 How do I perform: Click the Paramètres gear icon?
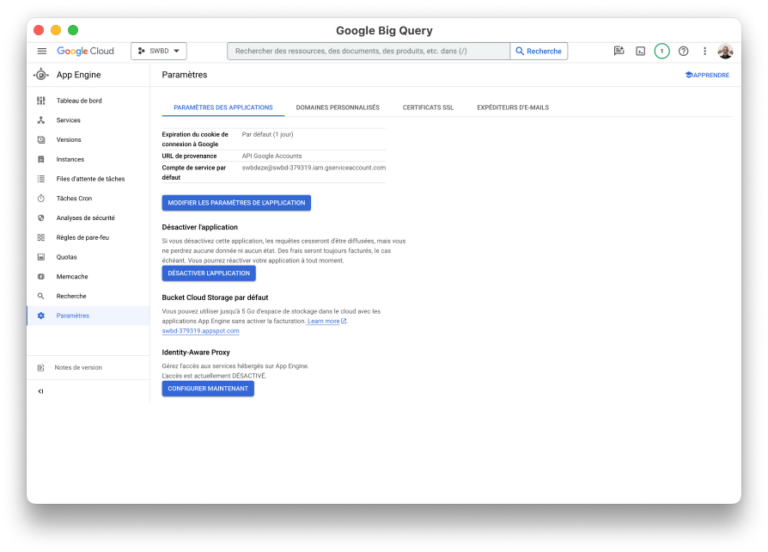(41, 316)
